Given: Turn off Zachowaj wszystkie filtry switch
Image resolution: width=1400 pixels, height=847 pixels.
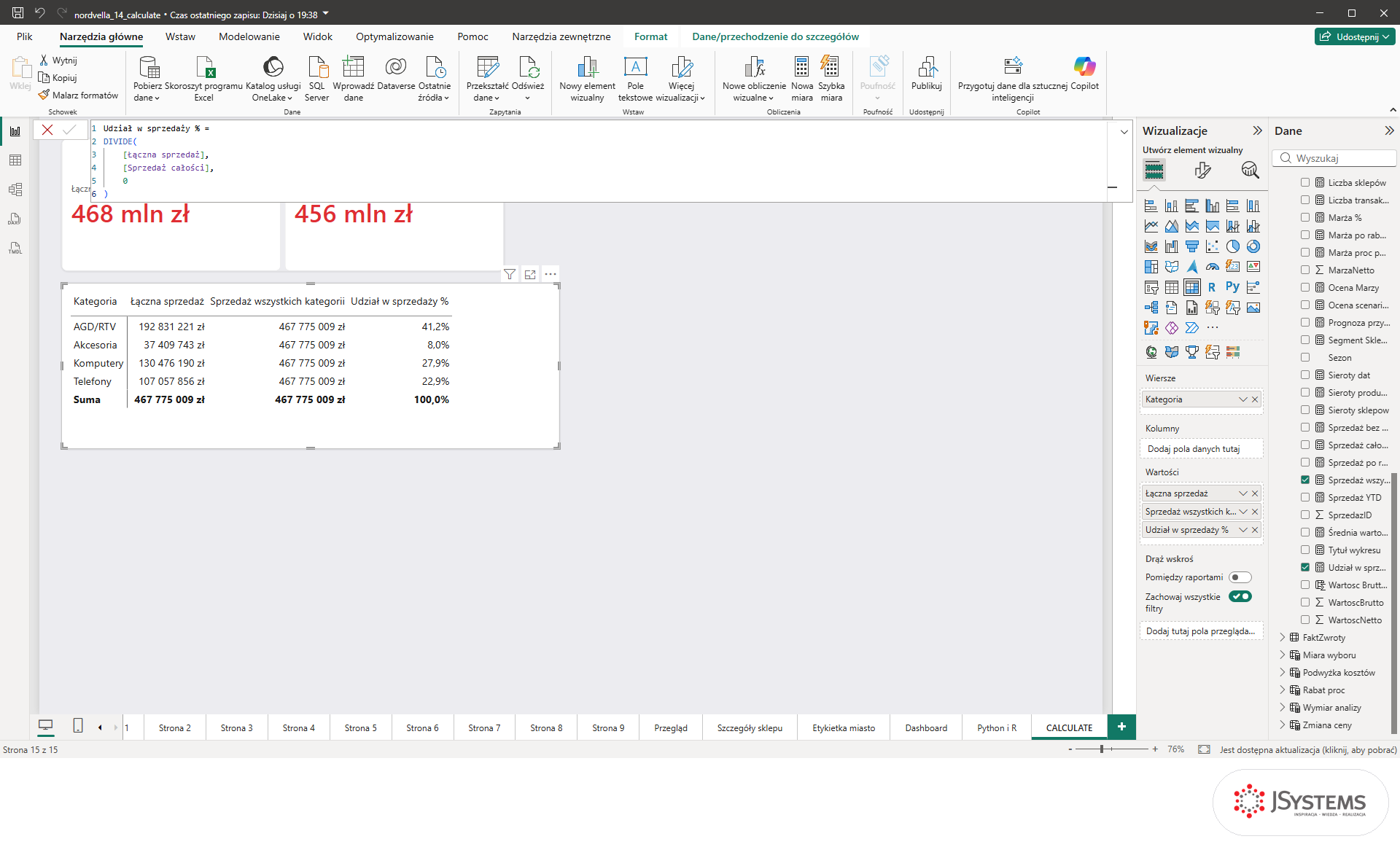Looking at the screenshot, I should coord(1240,596).
